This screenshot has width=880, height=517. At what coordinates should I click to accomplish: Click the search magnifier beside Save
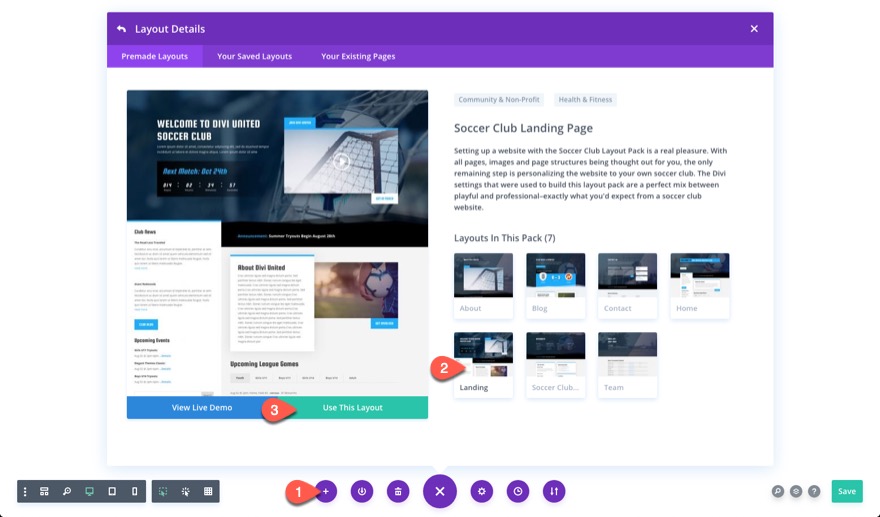point(778,491)
